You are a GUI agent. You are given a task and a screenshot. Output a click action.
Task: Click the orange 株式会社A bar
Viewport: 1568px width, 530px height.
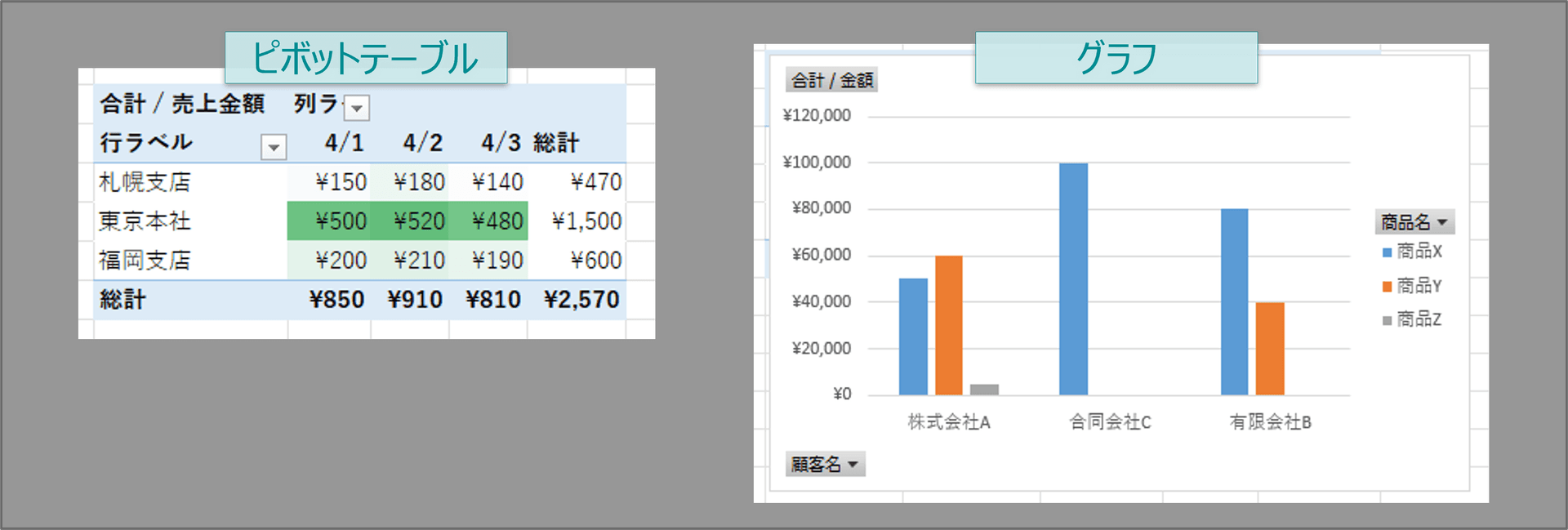(x=949, y=325)
